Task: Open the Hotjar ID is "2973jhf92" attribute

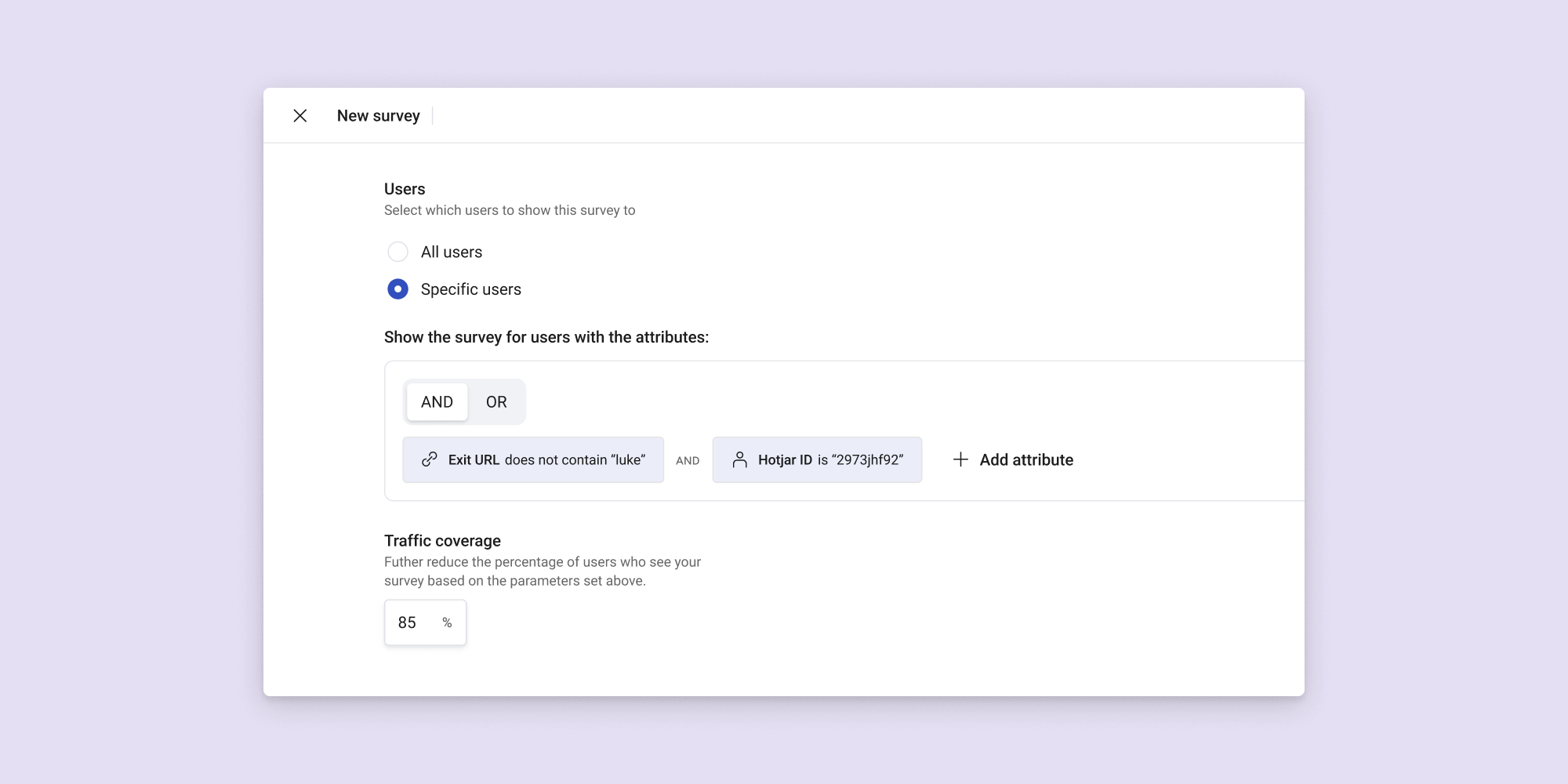Action: [829, 460]
